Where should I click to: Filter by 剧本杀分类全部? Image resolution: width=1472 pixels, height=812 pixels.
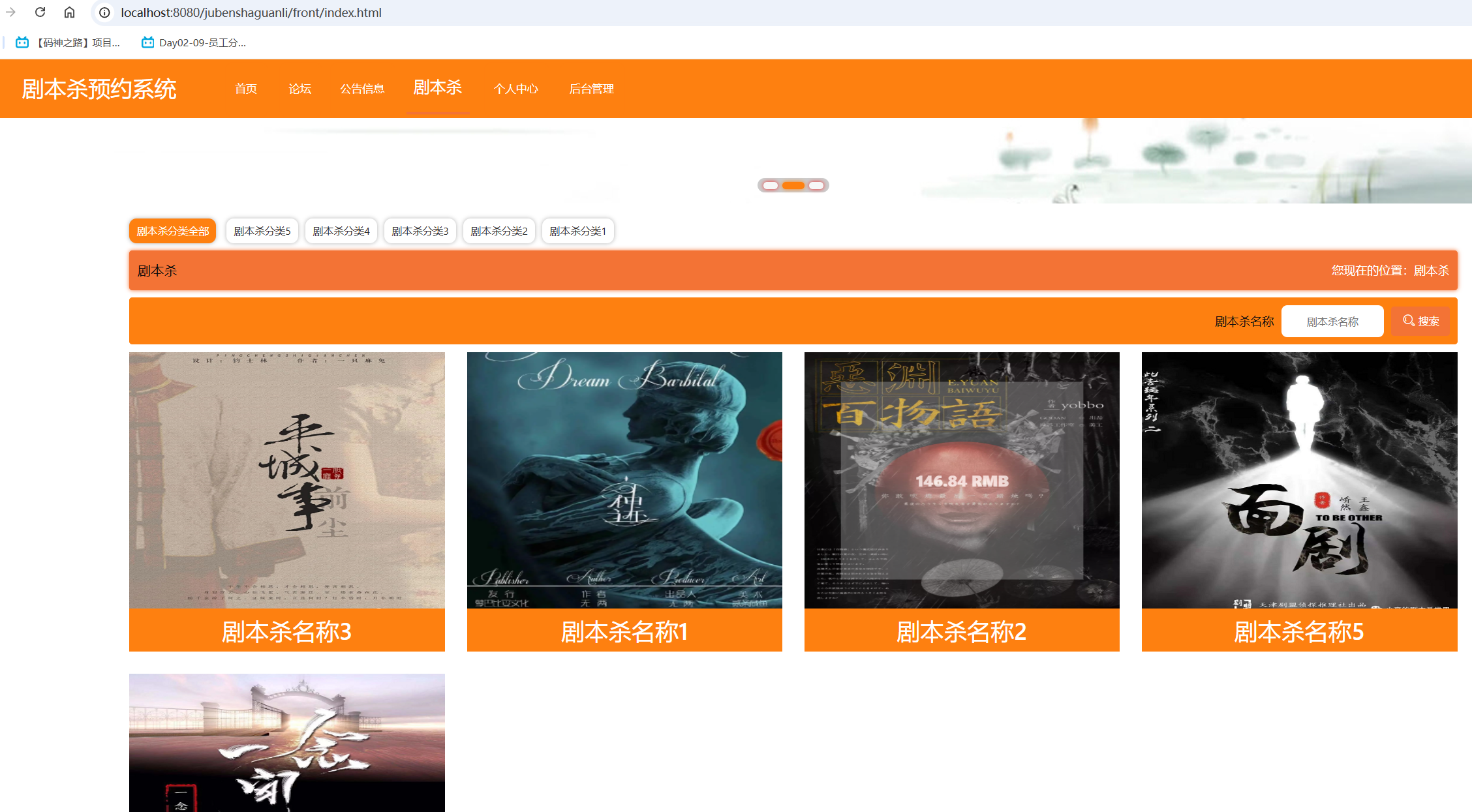pos(173,231)
